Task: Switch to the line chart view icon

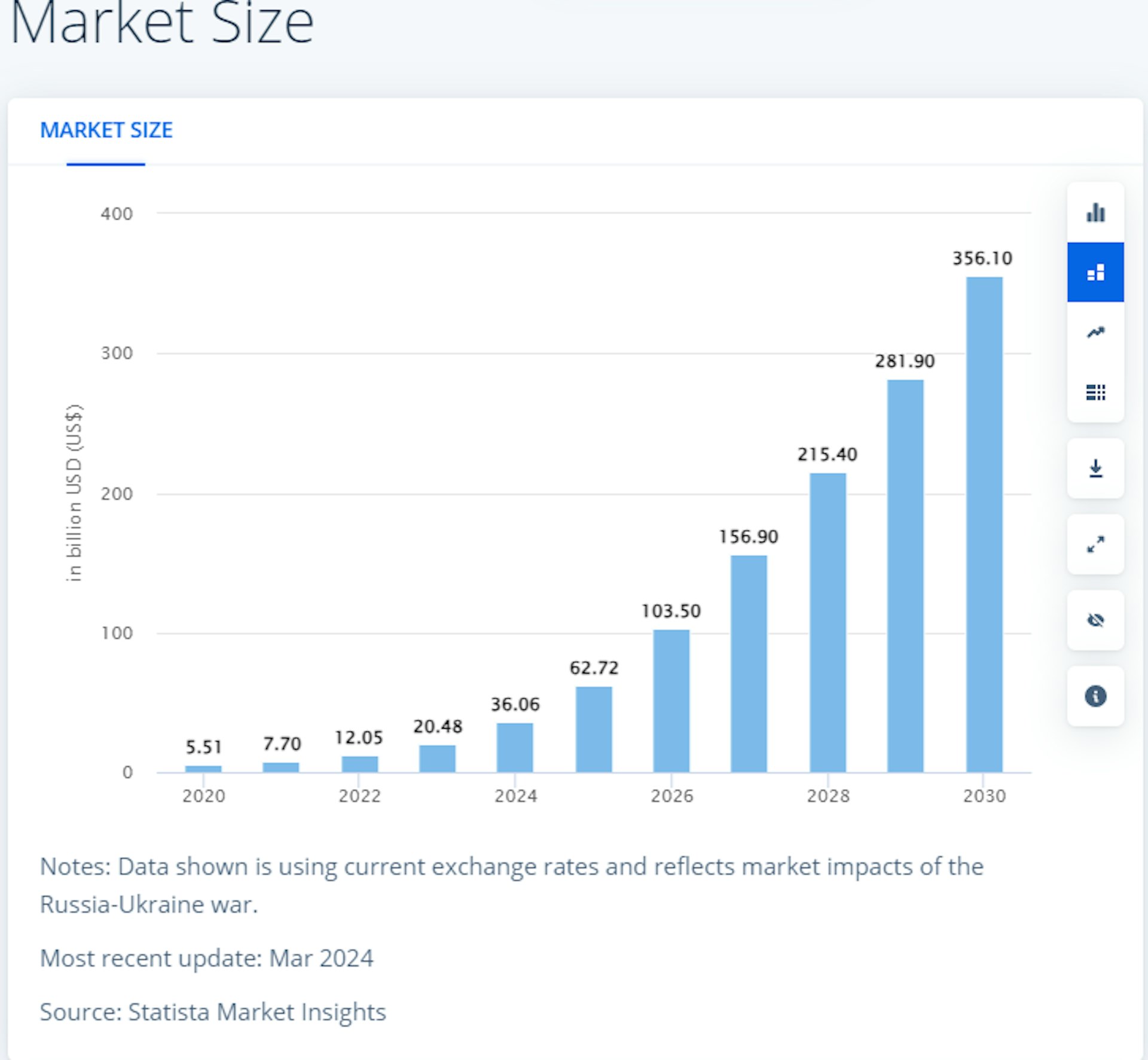Action: pos(1095,332)
